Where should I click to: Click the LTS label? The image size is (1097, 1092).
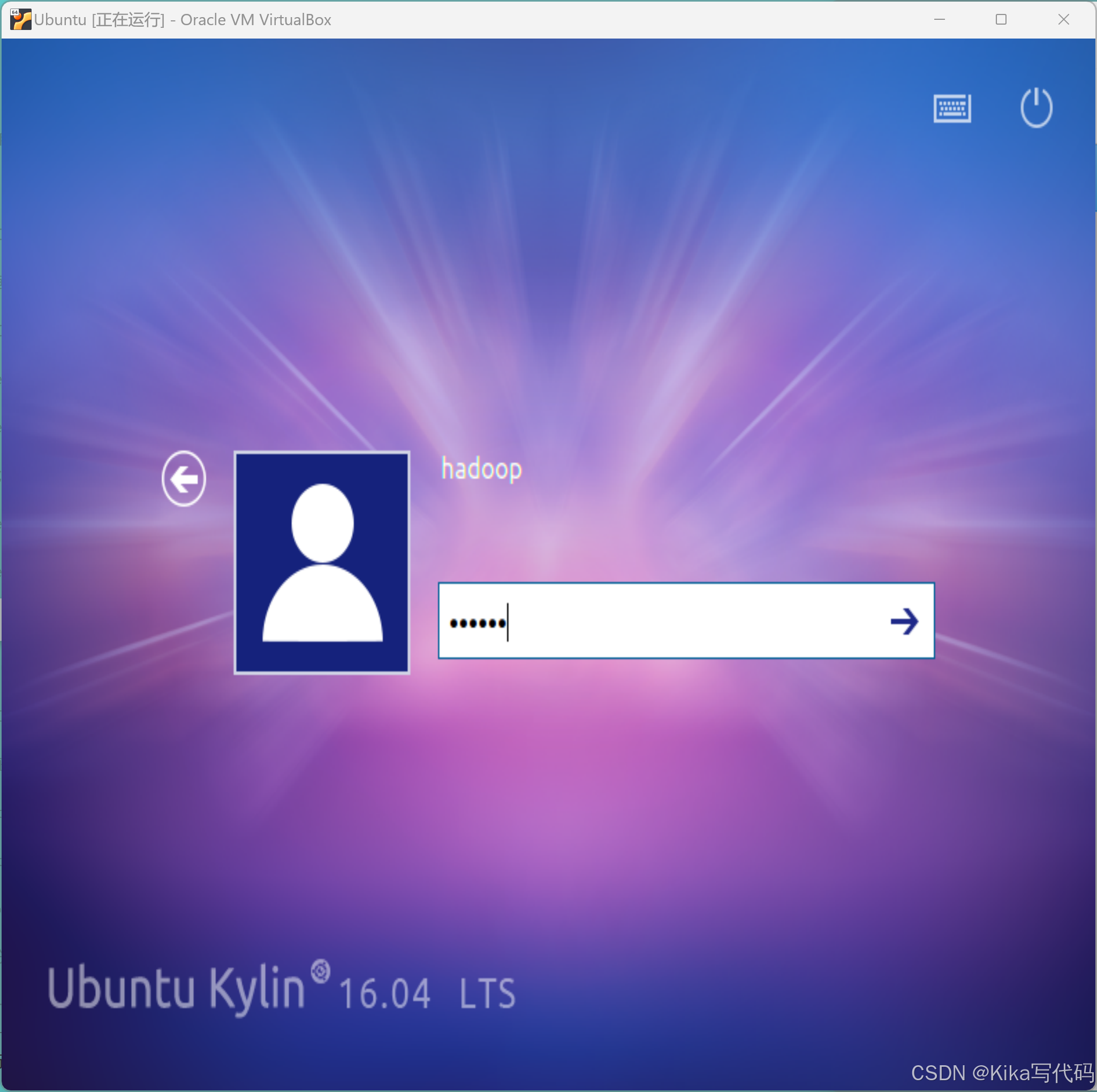(487, 994)
